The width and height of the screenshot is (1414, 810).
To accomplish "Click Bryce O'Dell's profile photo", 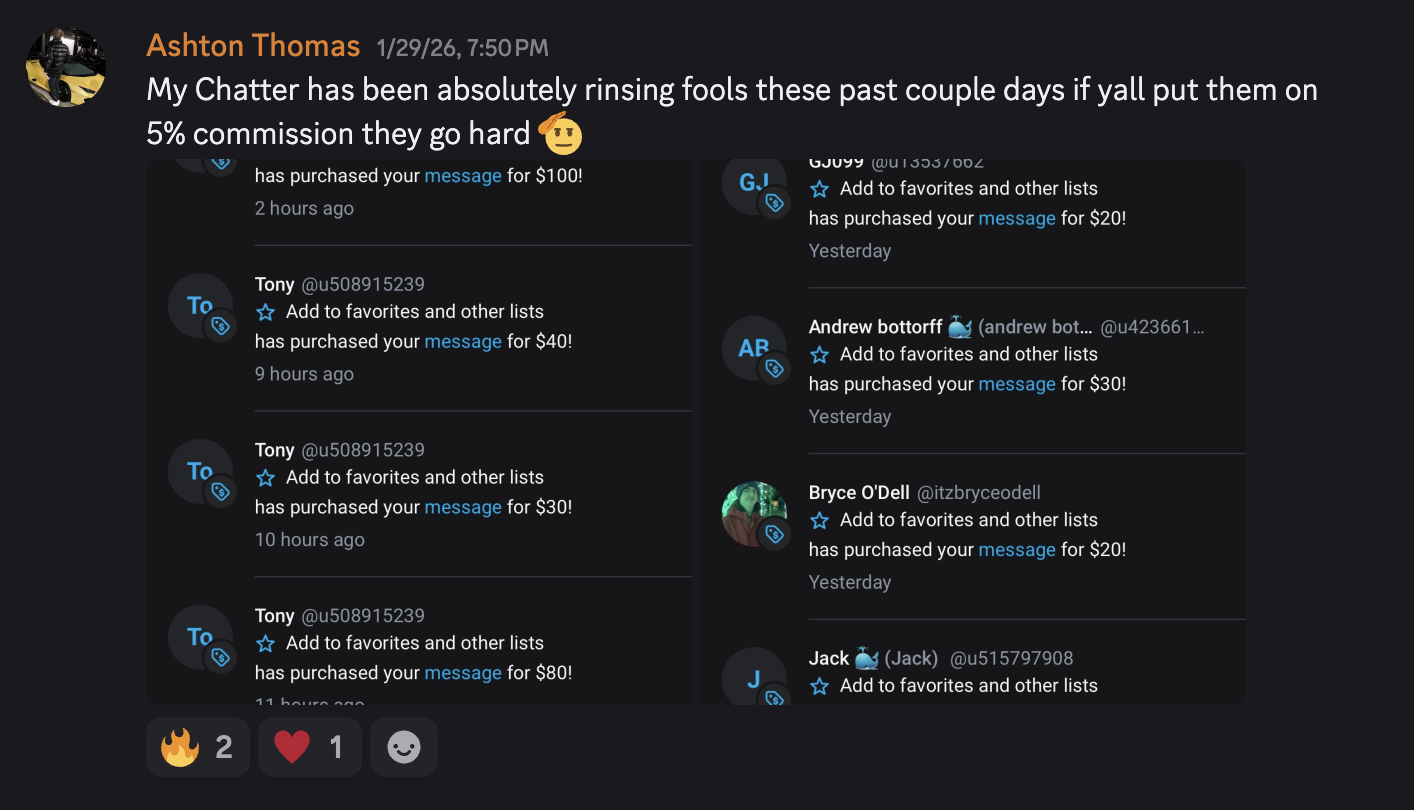I will pos(754,514).
